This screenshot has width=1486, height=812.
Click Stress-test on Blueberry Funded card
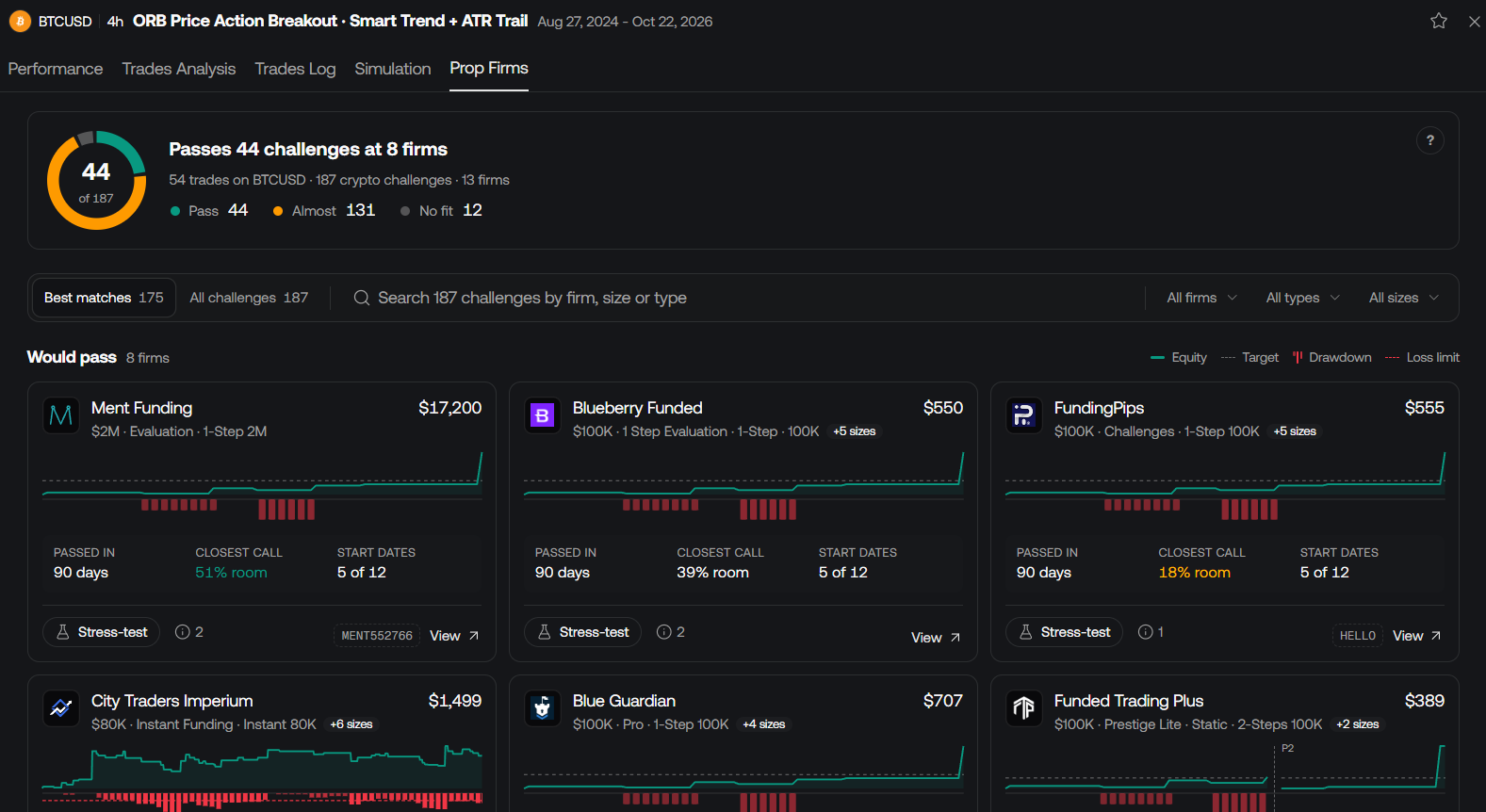583,632
